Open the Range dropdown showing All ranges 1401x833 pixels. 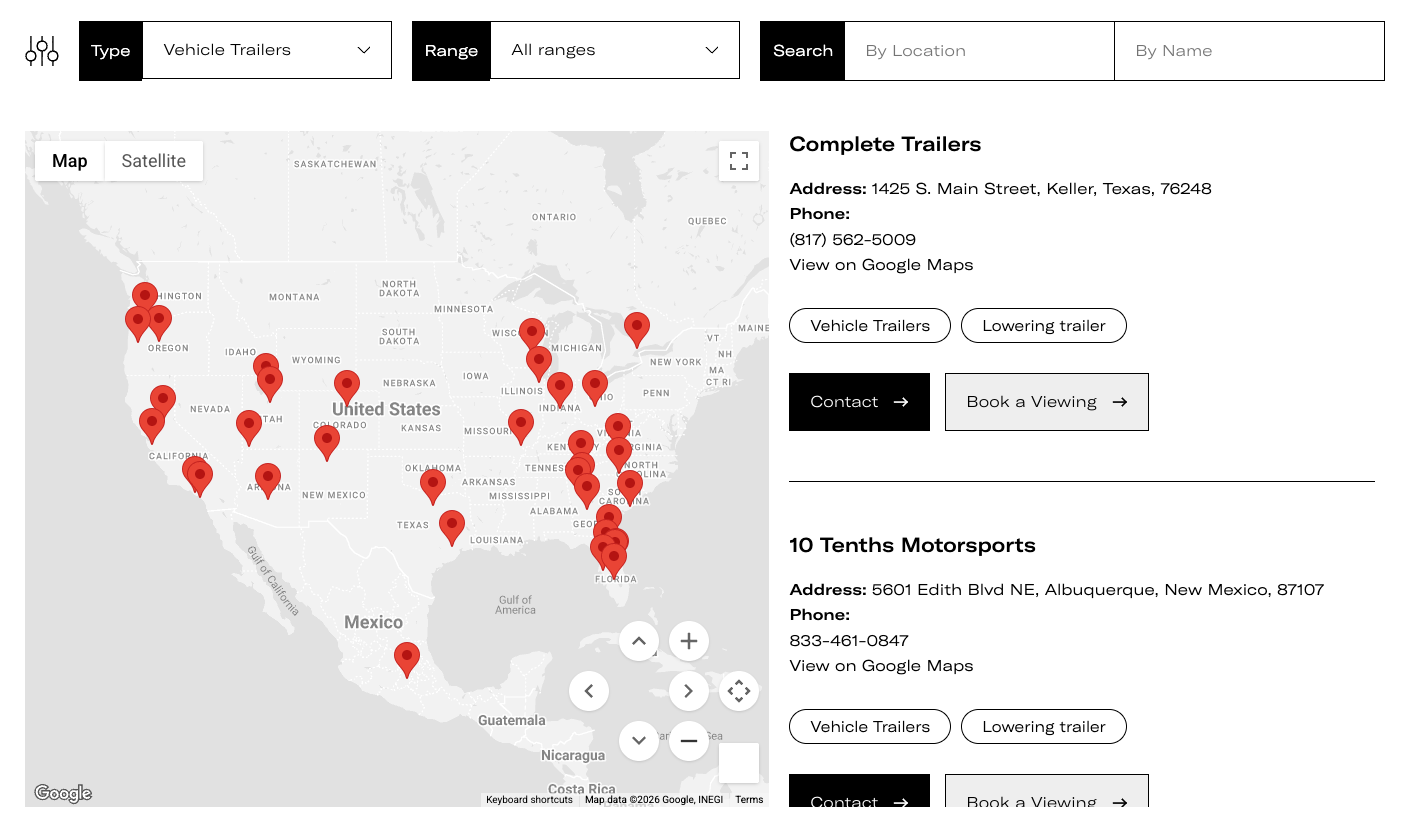615,50
